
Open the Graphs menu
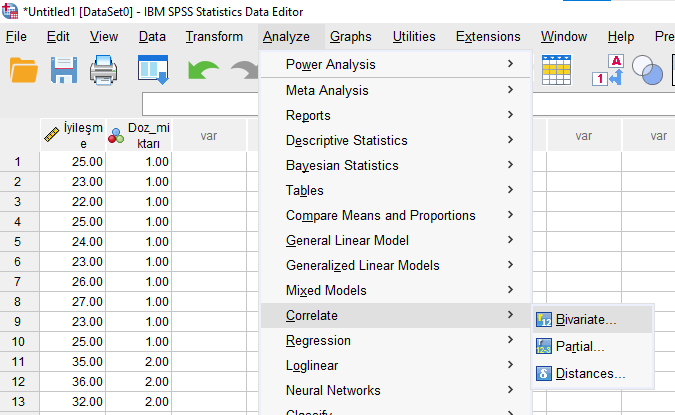point(350,37)
